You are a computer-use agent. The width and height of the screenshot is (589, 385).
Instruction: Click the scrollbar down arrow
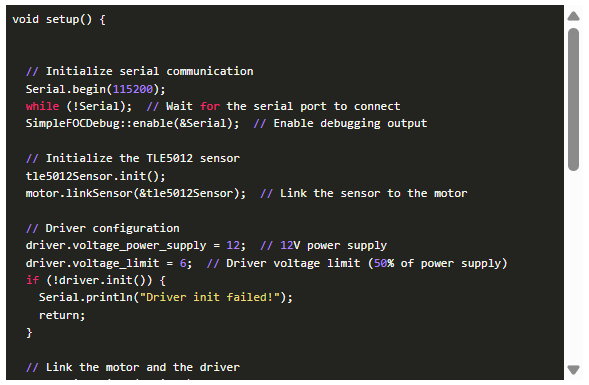[573, 370]
